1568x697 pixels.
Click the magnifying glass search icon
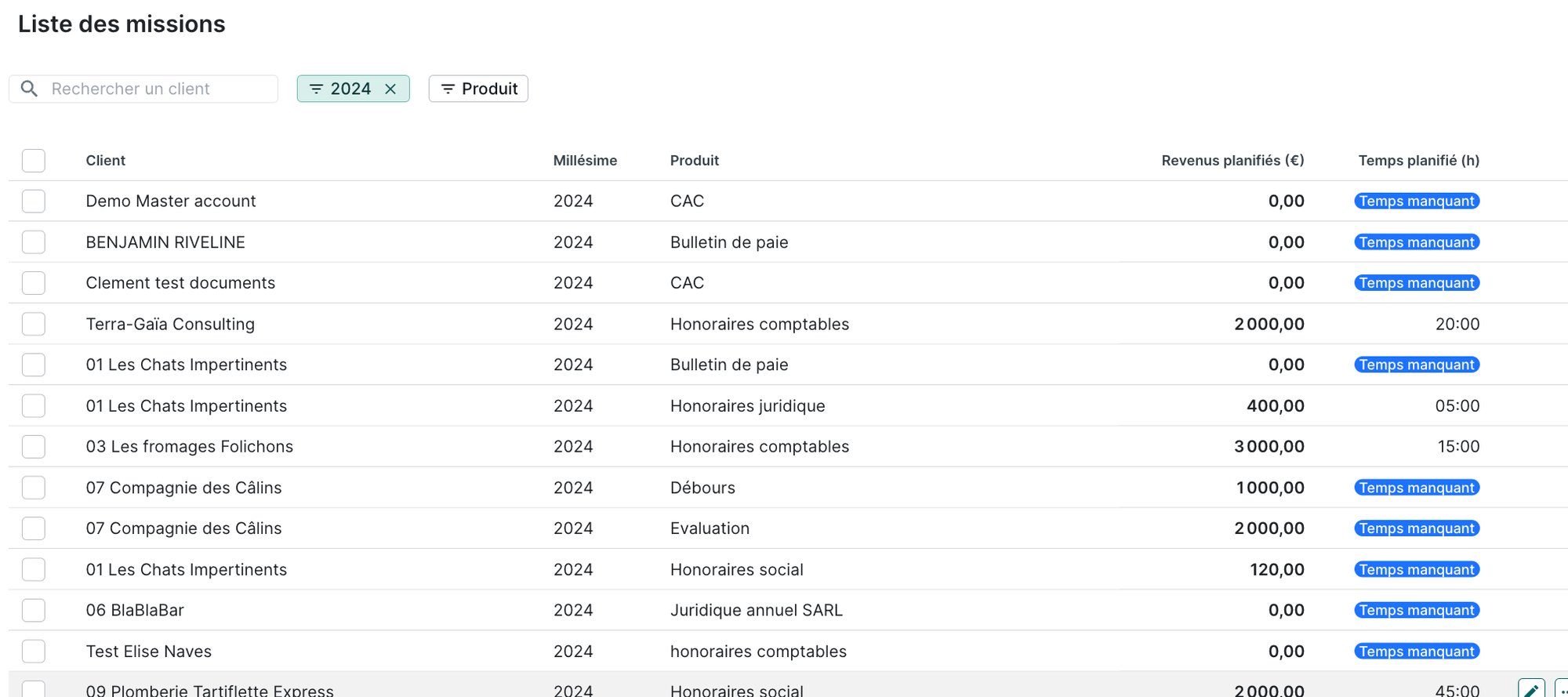click(x=29, y=89)
